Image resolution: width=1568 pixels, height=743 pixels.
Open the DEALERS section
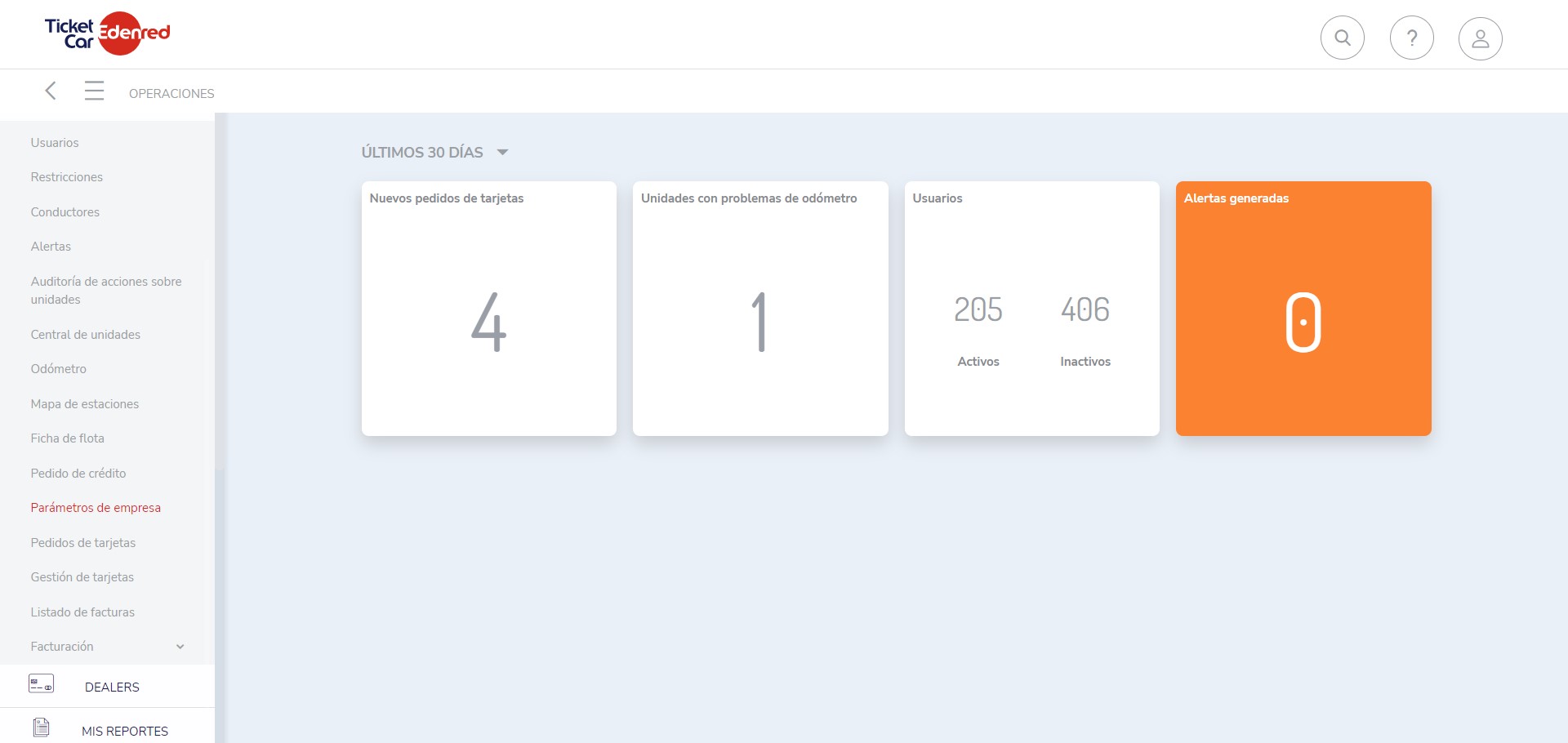pos(112,687)
